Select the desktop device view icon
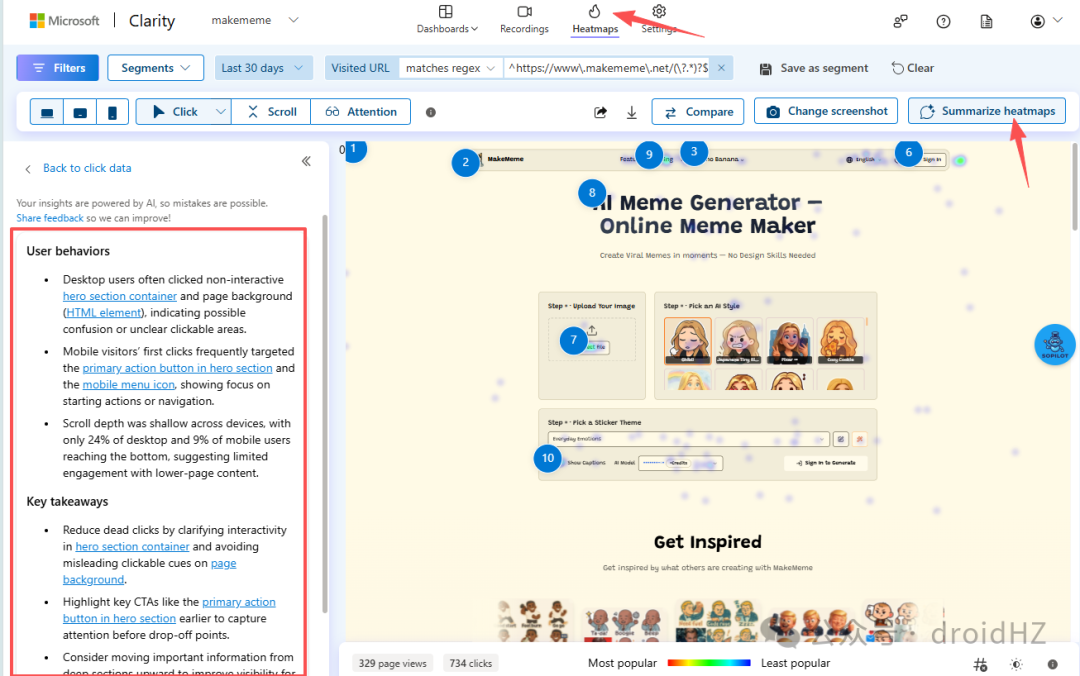The width and height of the screenshot is (1080, 676). point(47,112)
